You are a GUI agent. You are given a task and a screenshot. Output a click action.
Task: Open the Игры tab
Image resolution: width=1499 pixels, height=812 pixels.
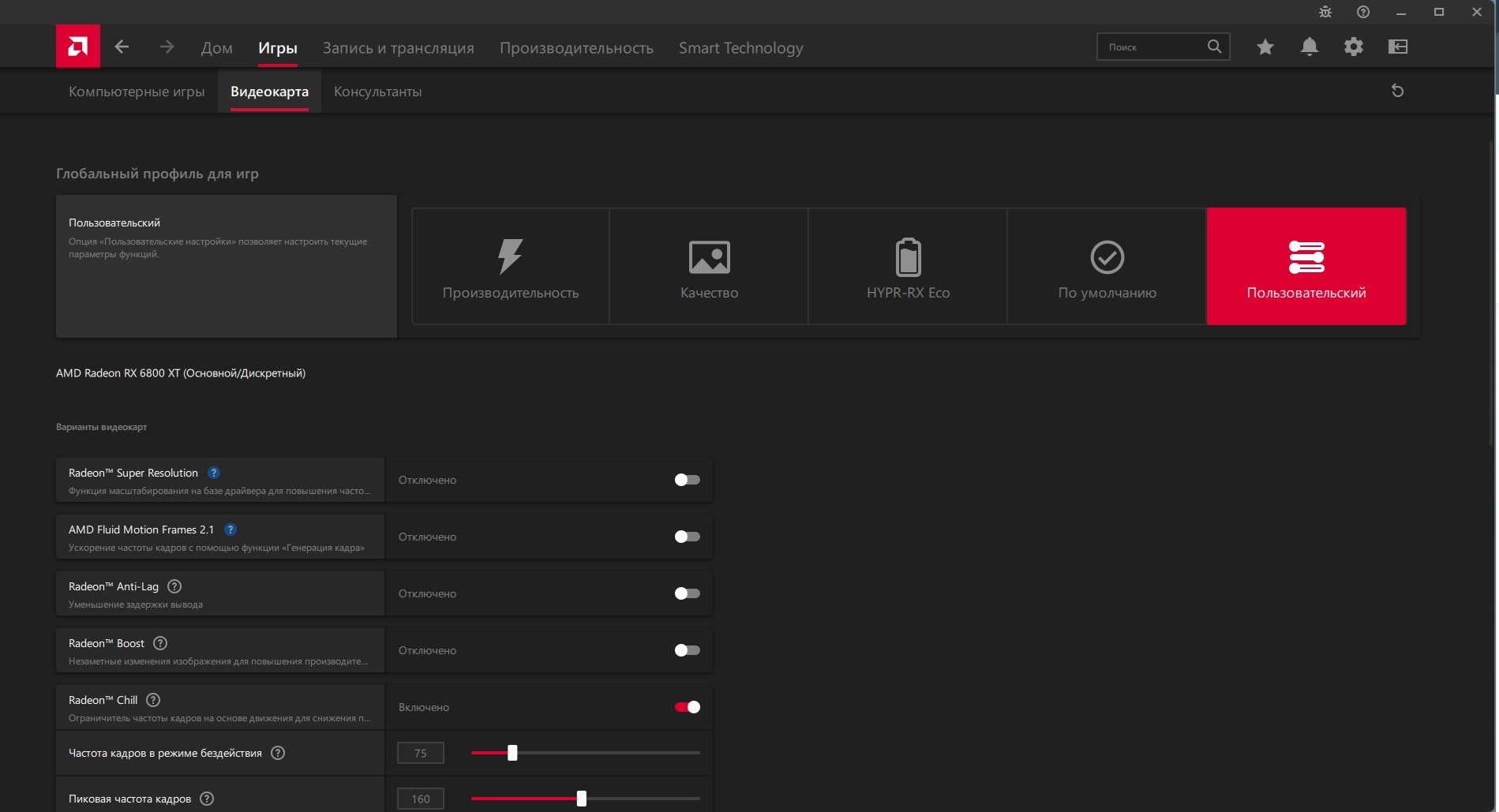[278, 48]
